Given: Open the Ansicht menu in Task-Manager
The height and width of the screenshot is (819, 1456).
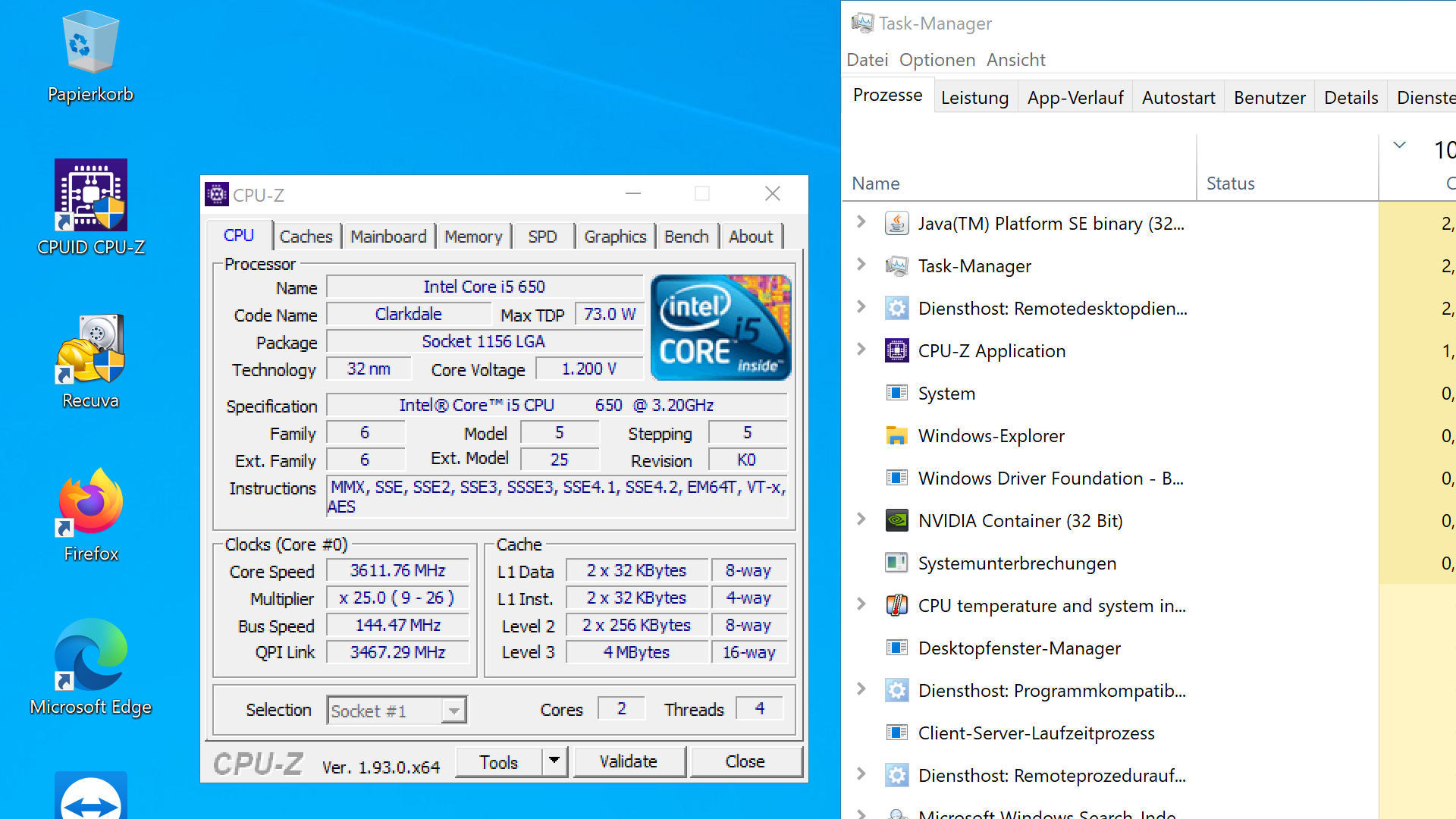Looking at the screenshot, I should coord(1015,60).
